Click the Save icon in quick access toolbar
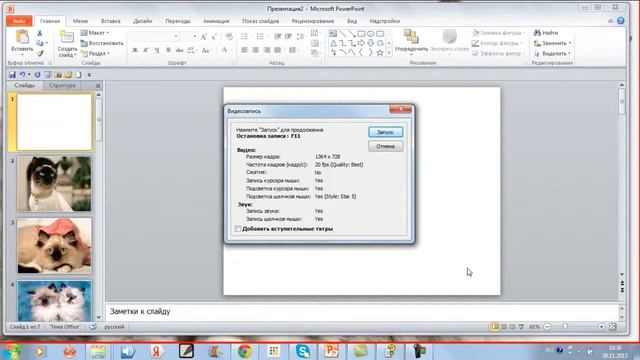 point(12,75)
